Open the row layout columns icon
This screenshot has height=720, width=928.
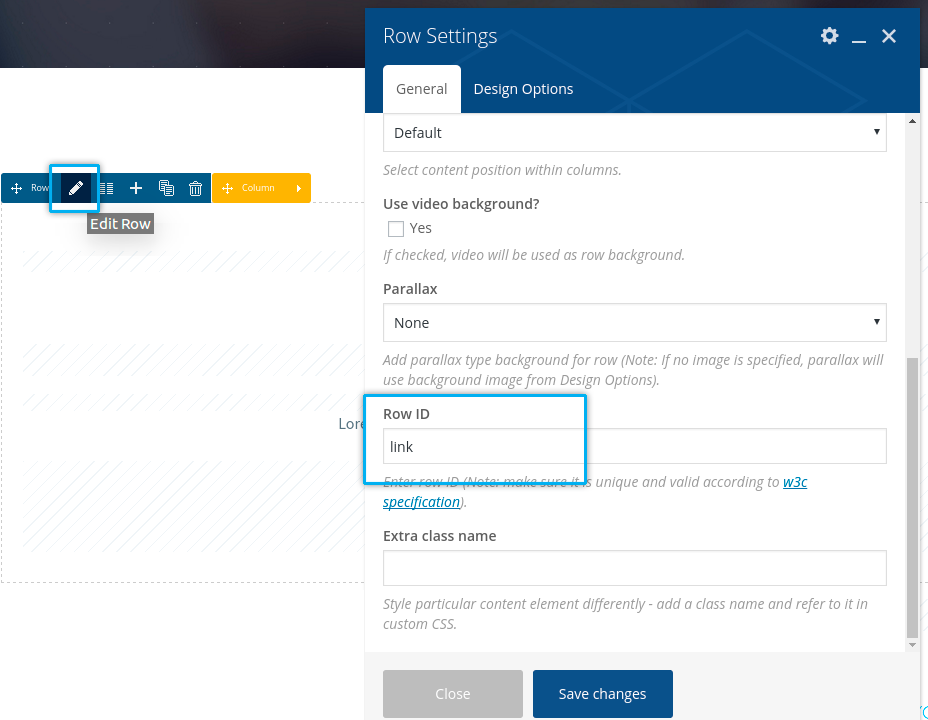[x=106, y=188]
